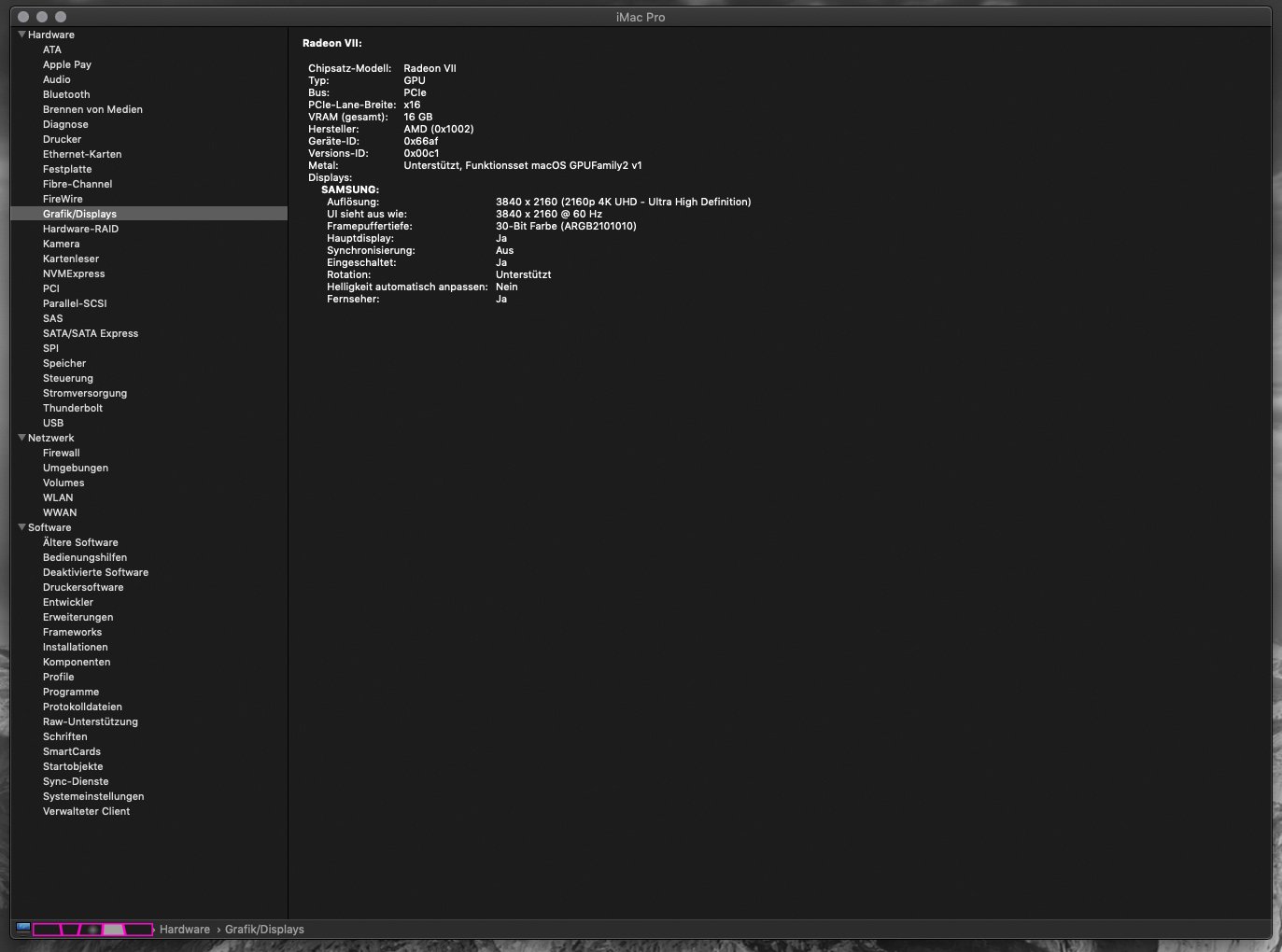
Task: Select Brennen von Medien
Action: click(x=92, y=109)
